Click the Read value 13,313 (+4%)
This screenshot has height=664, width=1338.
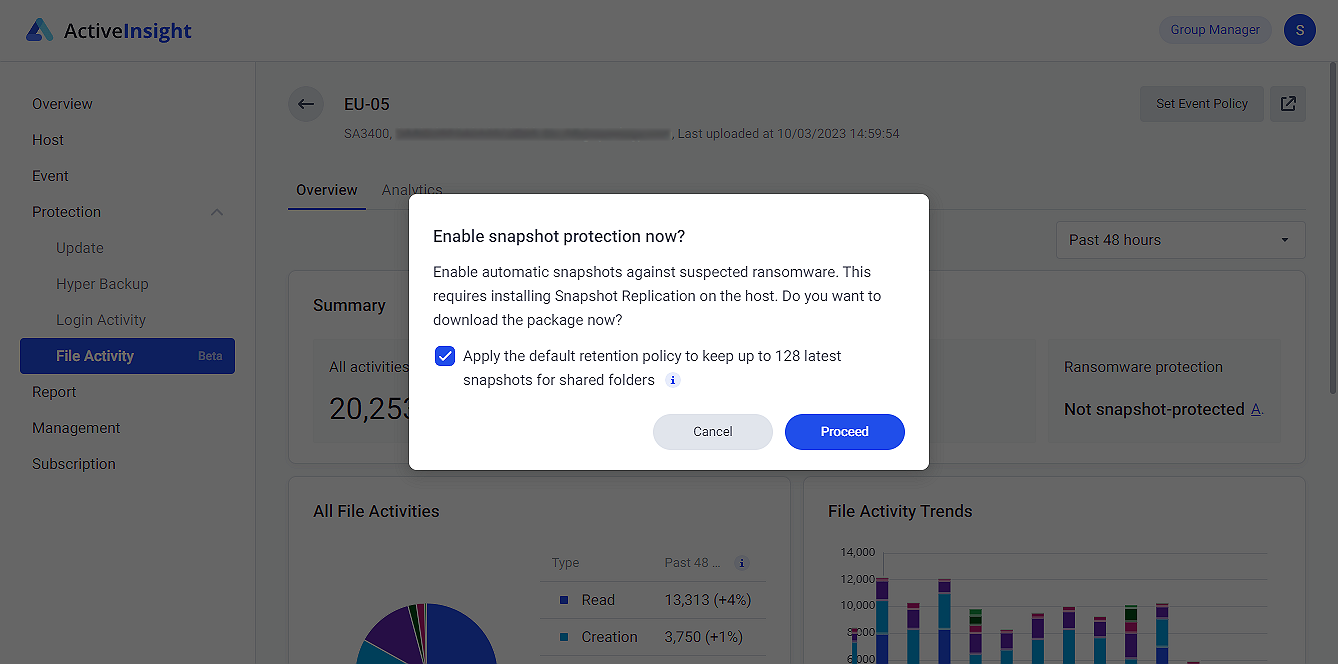[x=707, y=600]
